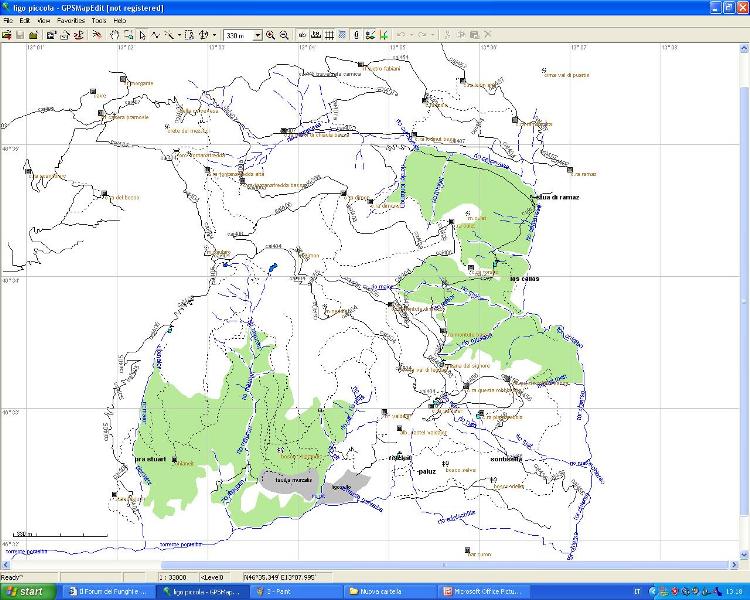This screenshot has width=750, height=600.
Task: Open the File menu
Action: coord(7,20)
